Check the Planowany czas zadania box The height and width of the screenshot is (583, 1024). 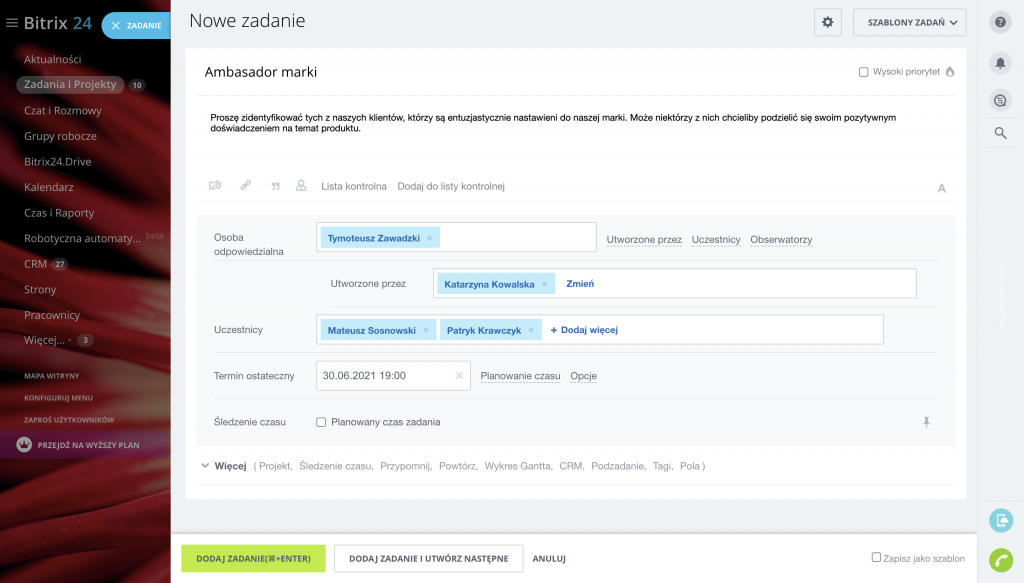tap(321, 422)
